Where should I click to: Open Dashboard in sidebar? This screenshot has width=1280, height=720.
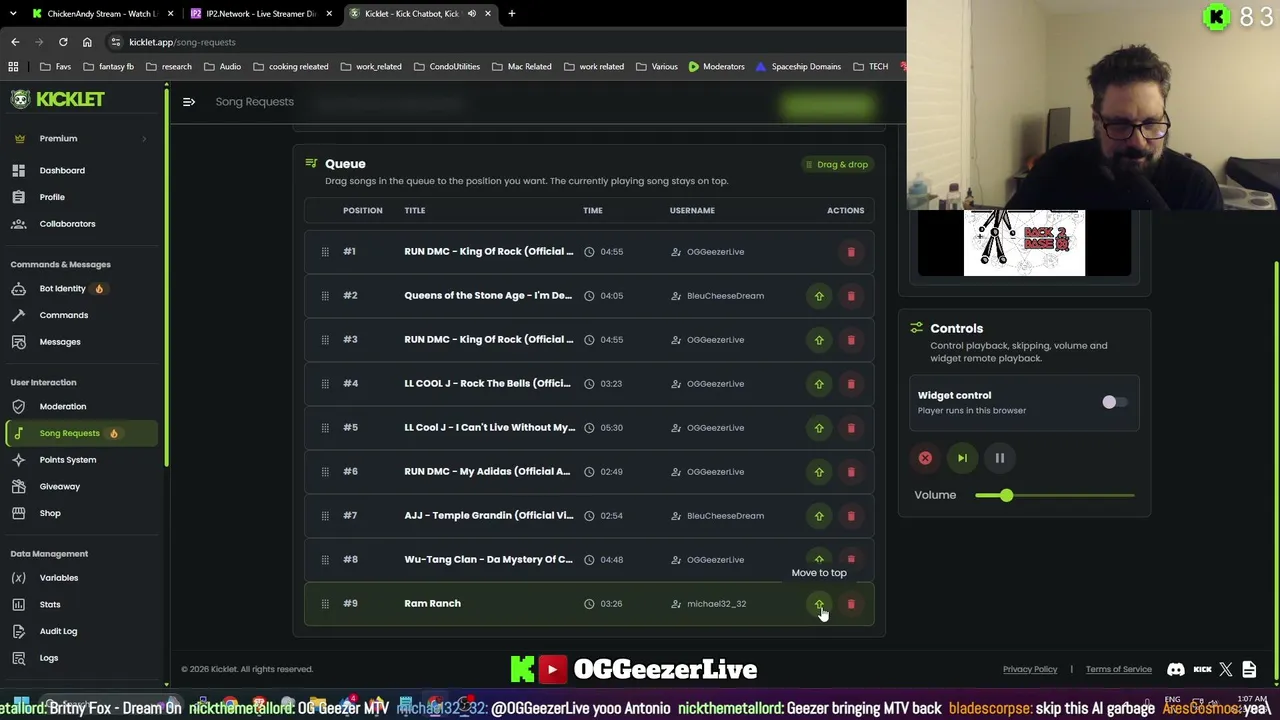[x=80, y=171]
